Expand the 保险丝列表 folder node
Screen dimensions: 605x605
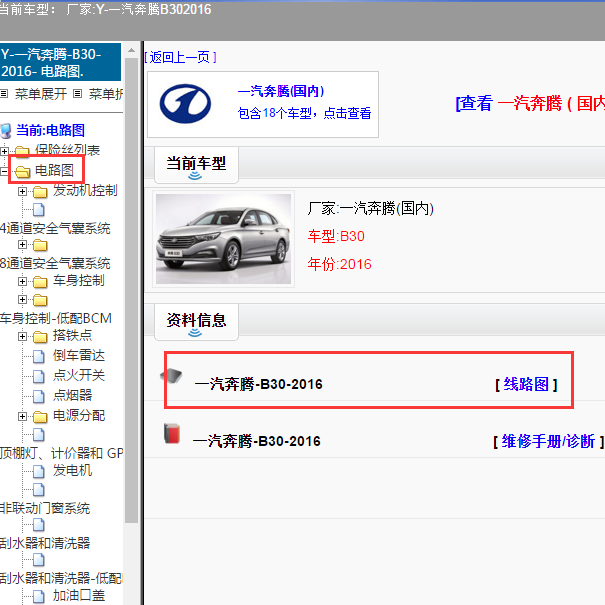tap(5, 151)
